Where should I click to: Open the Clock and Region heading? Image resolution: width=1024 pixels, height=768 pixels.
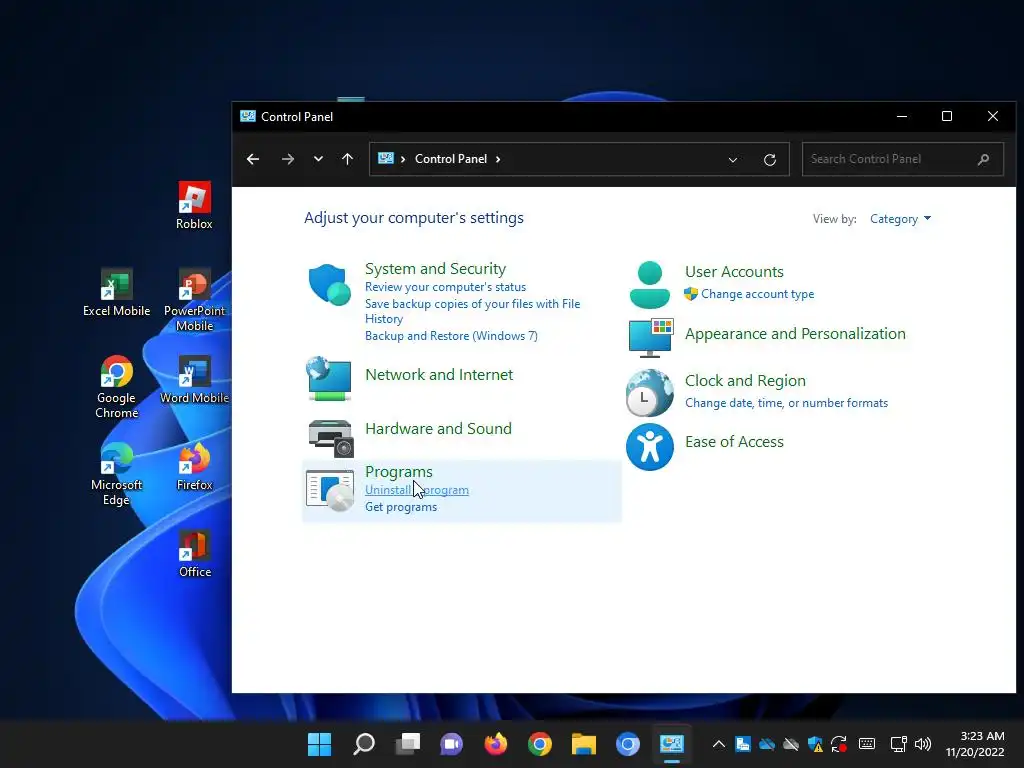[x=745, y=381]
